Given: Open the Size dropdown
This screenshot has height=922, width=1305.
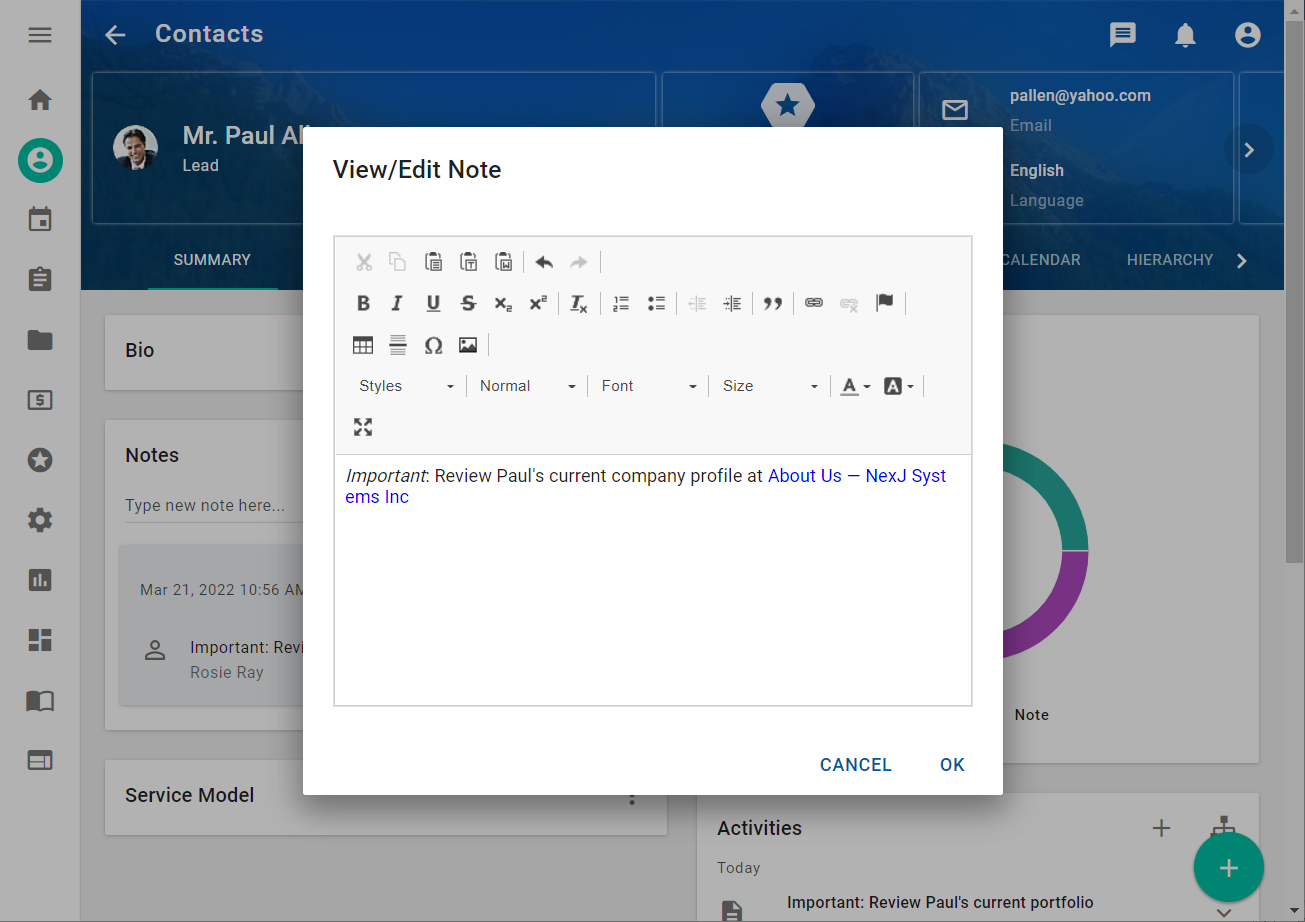Looking at the screenshot, I should (x=770, y=386).
